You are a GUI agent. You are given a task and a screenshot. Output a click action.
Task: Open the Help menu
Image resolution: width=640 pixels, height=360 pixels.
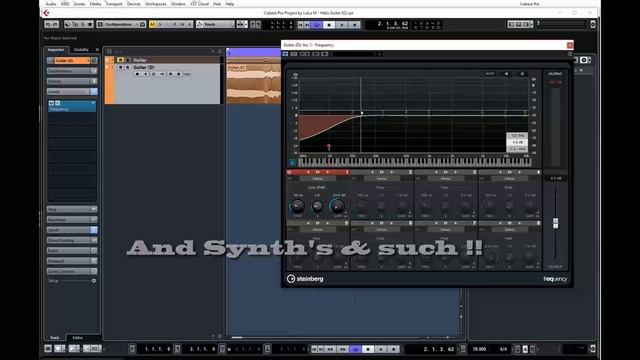coord(230,4)
